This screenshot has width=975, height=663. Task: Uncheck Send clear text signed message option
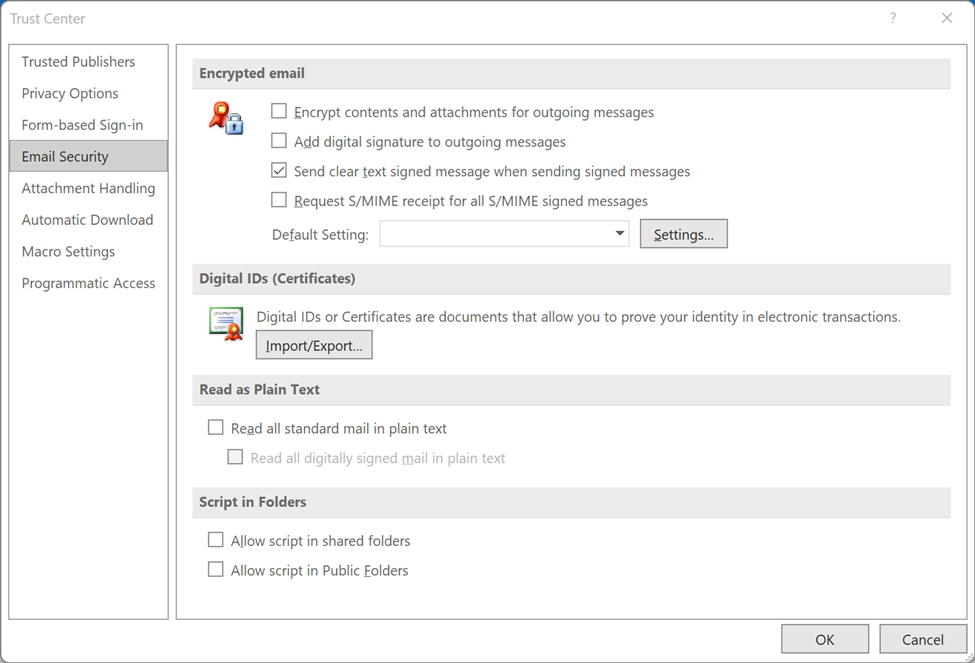(279, 171)
